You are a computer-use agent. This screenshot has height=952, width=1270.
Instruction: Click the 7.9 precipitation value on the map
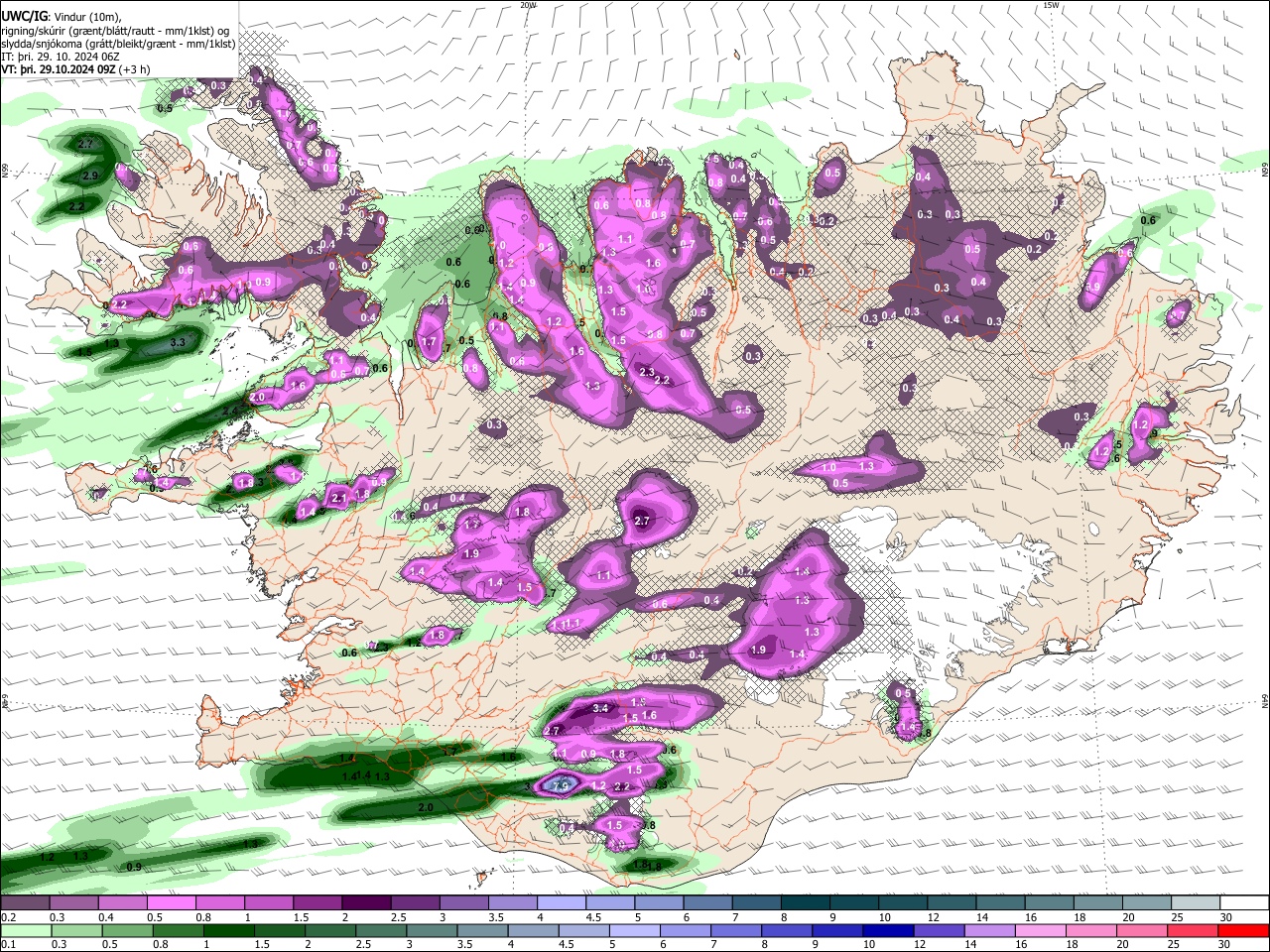point(561,786)
